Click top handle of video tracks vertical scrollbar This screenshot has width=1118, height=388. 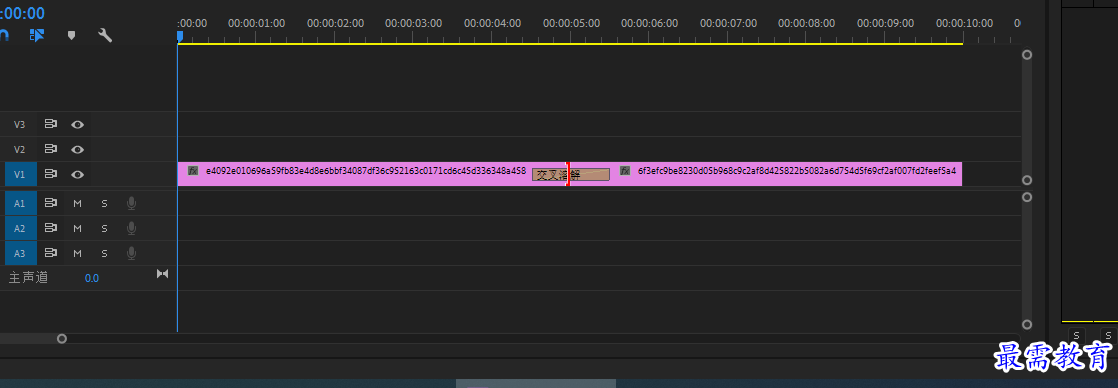click(x=1027, y=54)
